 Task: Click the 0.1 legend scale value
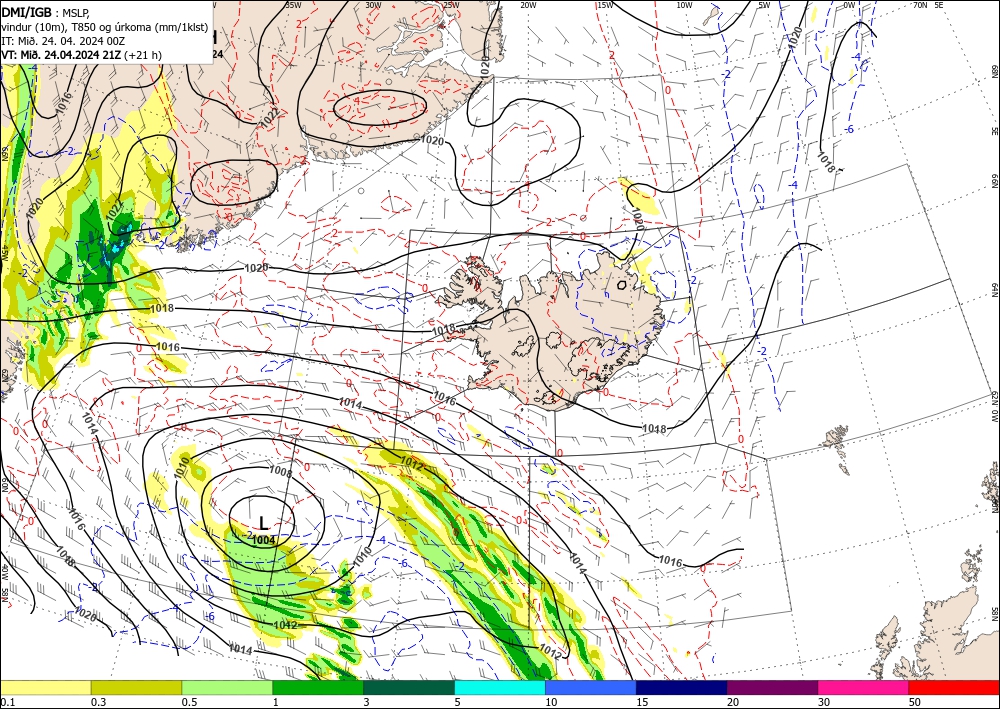click(8, 702)
